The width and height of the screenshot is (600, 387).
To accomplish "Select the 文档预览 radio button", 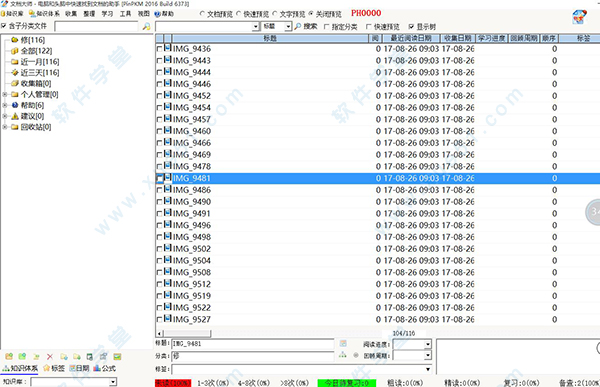I will (x=202, y=13).
